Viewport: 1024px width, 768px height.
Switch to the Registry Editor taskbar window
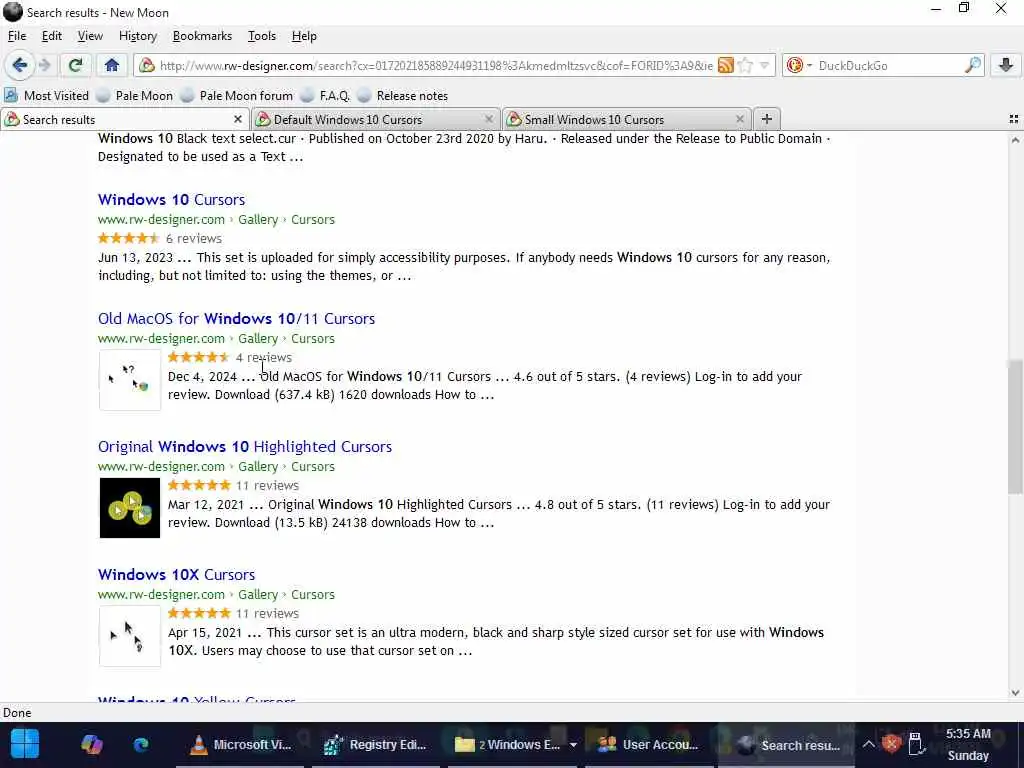pyautogui.click(x=376, y=744)
